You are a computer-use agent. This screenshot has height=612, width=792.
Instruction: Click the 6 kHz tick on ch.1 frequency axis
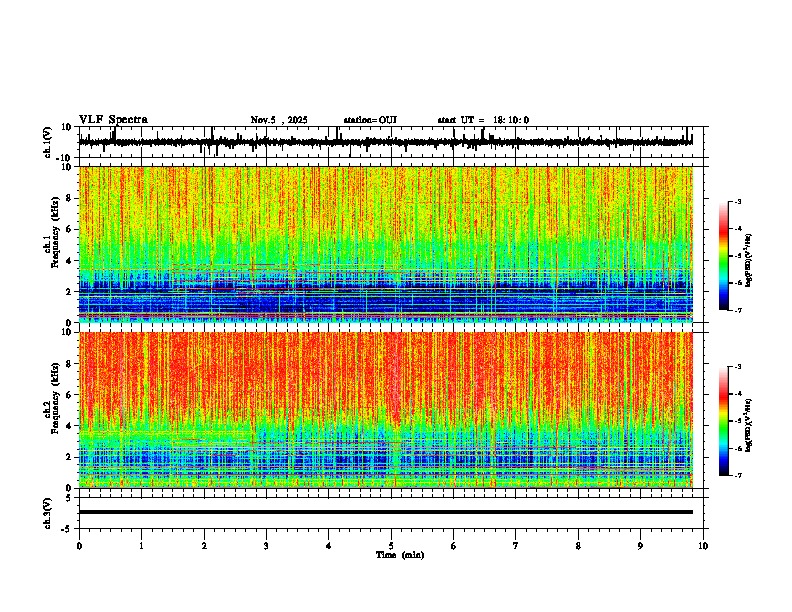(x=70, y=229)
